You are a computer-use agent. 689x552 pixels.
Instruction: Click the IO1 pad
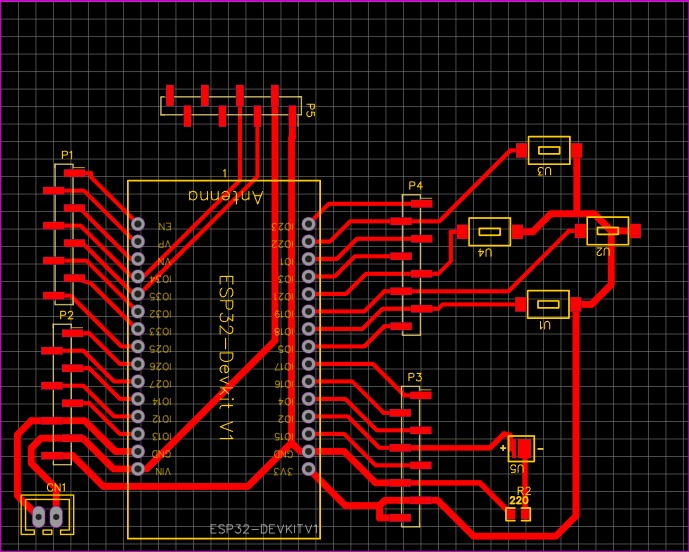click(308, 259)
